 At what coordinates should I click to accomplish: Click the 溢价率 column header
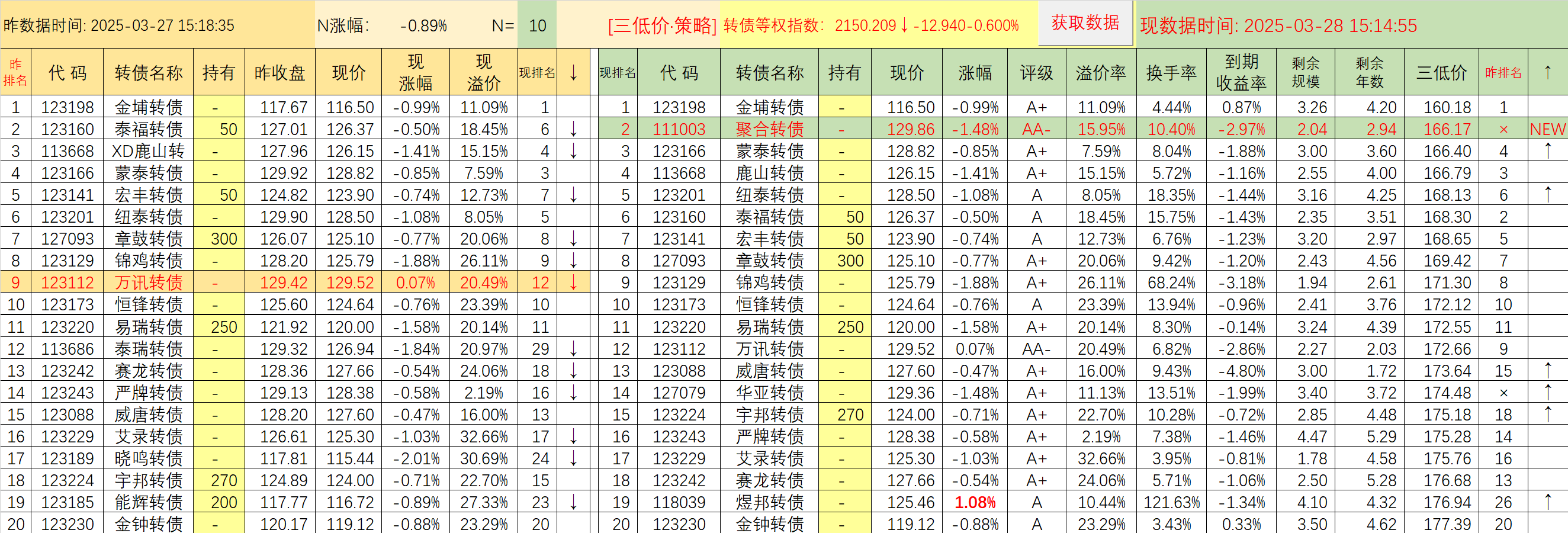point(1101,72)
